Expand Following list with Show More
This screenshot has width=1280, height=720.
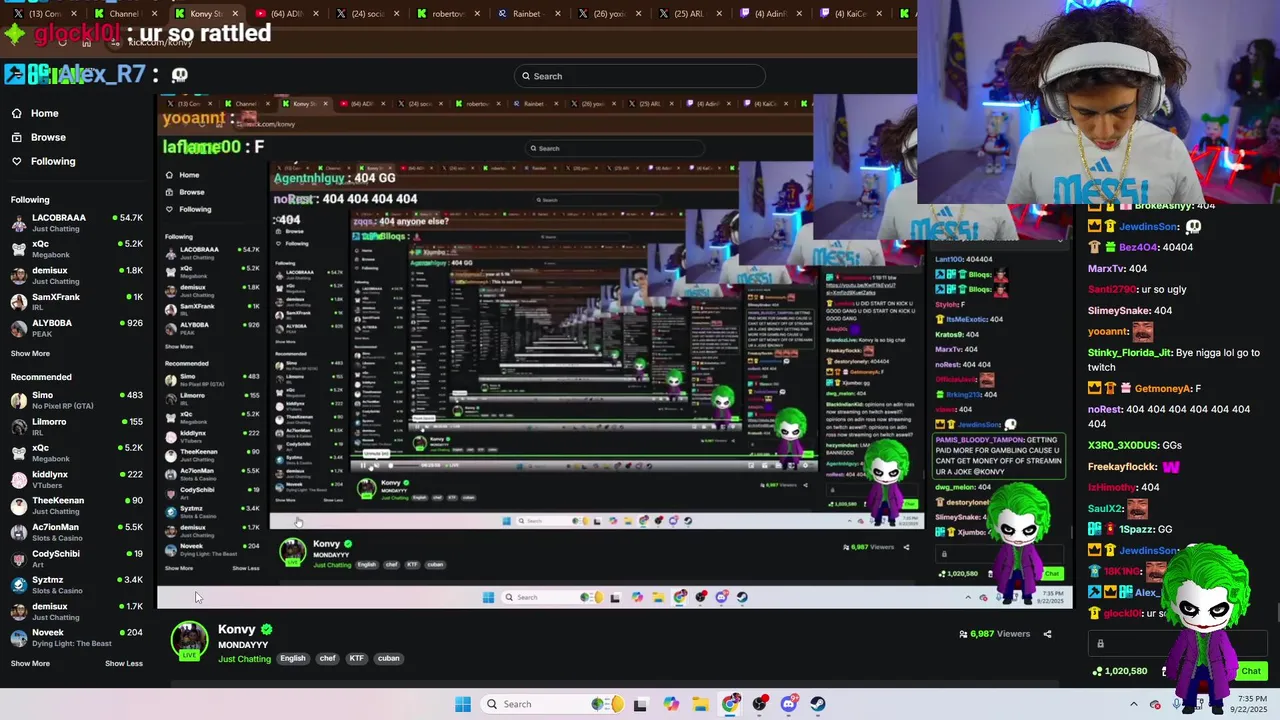30,353
